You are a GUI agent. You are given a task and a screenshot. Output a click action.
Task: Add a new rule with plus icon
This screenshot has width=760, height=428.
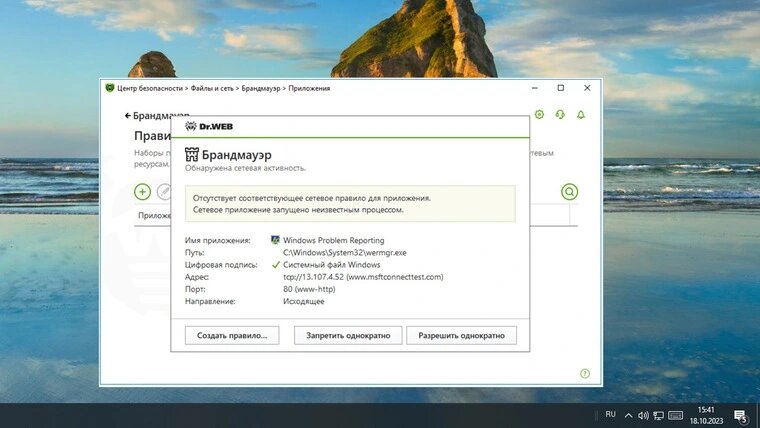point(142,192)
